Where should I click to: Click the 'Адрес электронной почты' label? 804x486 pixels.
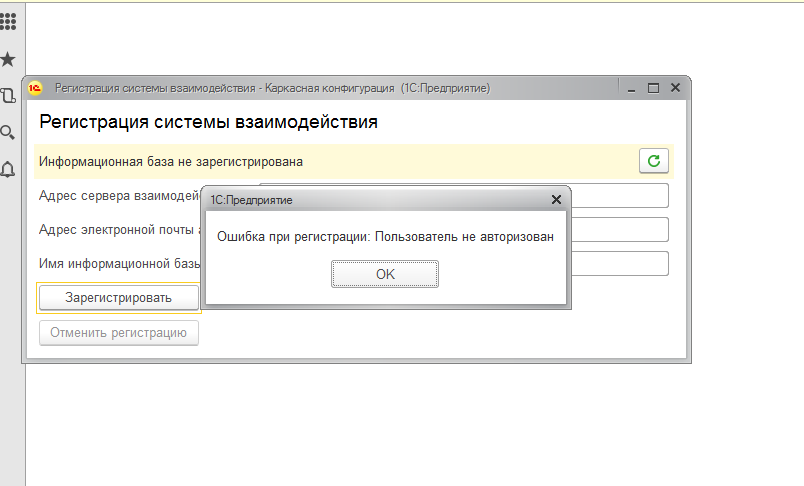[119, 230]
